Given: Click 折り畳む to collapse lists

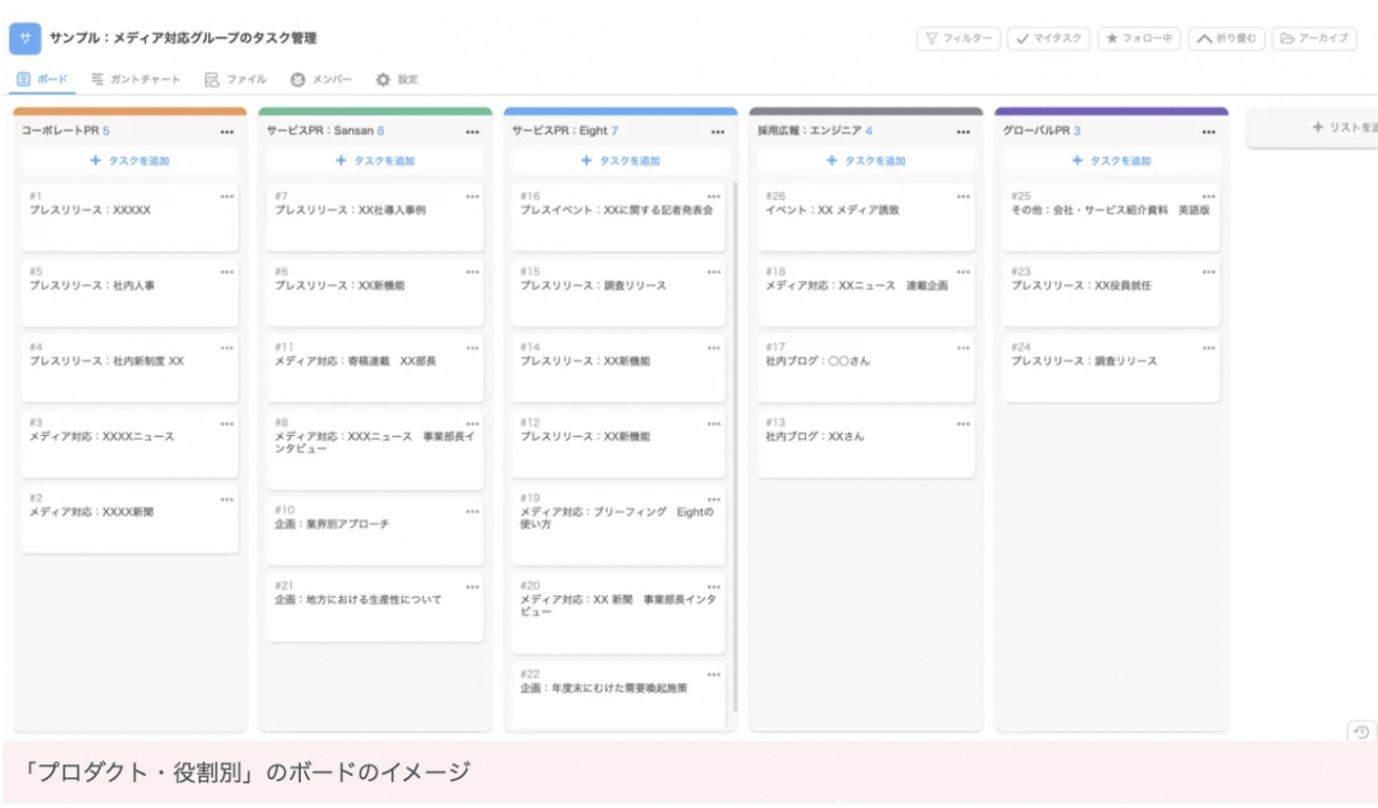Looking at the screenshot, I should pos(1226,39).
